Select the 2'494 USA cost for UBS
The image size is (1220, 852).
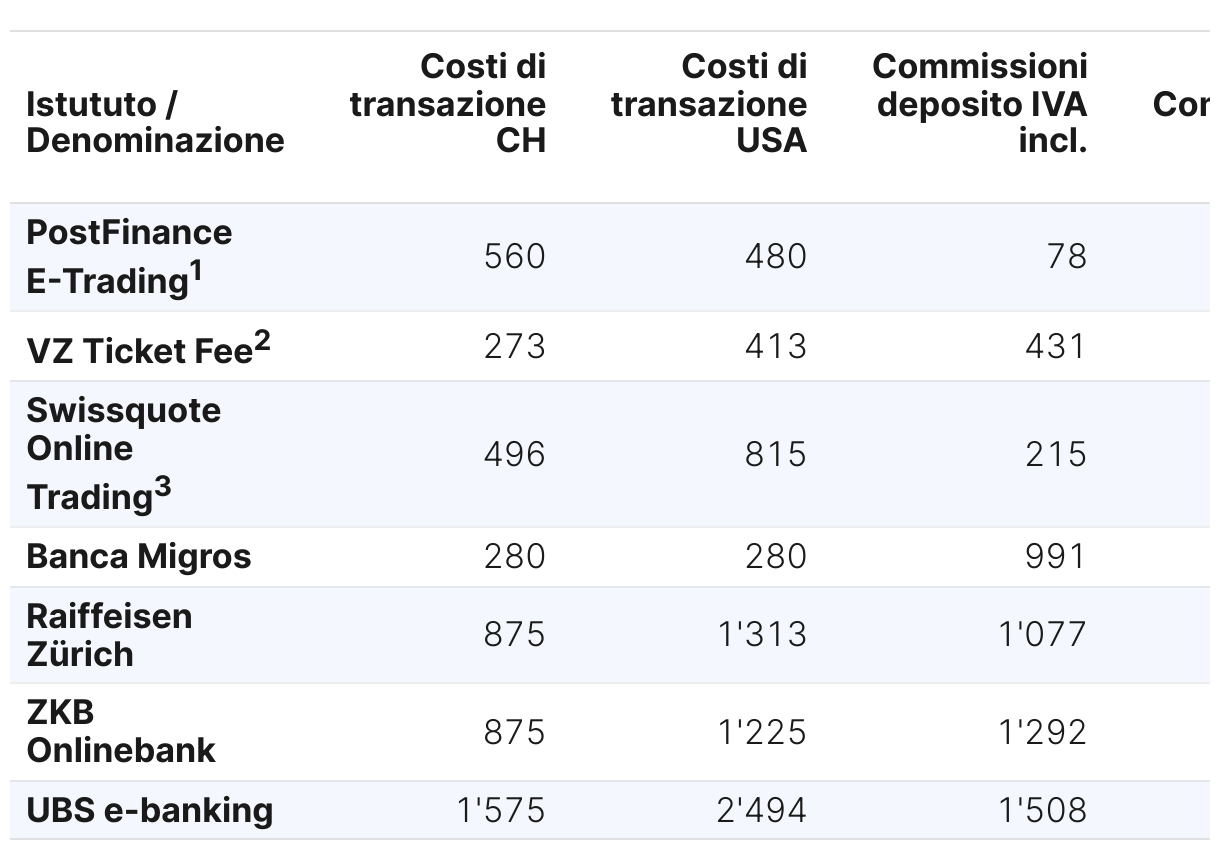click(762, 810)
